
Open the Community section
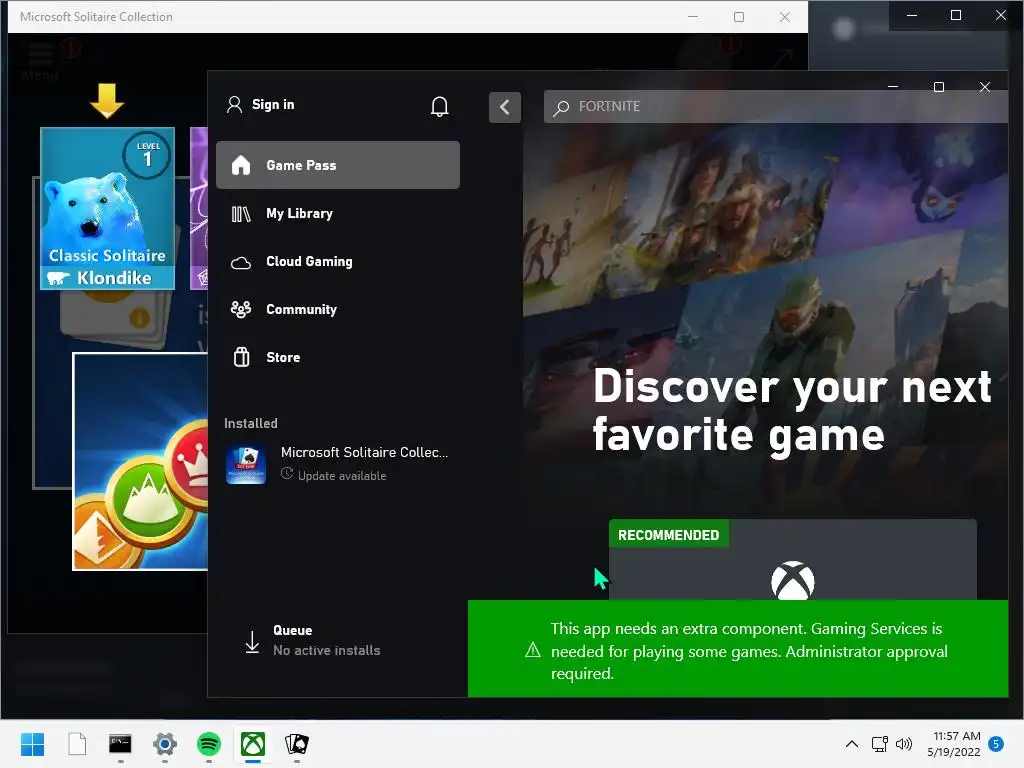[x=338, y=310]
